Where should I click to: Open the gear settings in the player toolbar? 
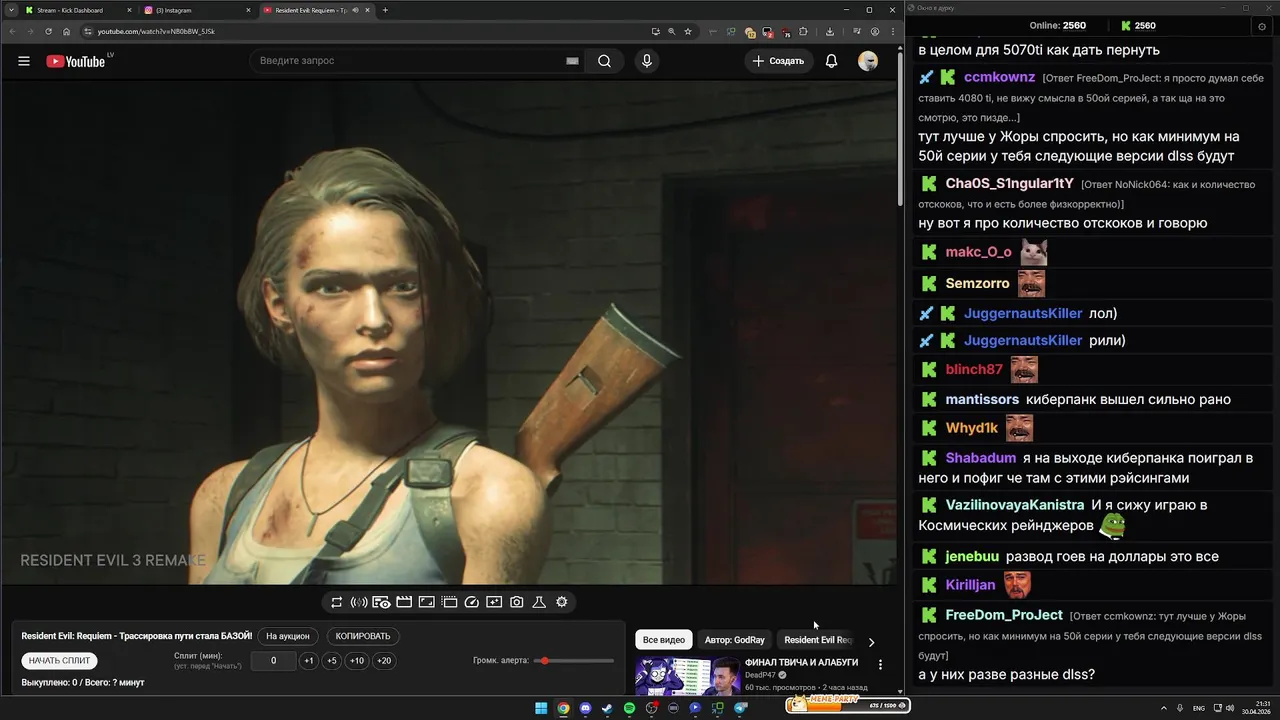pos(562,602)
